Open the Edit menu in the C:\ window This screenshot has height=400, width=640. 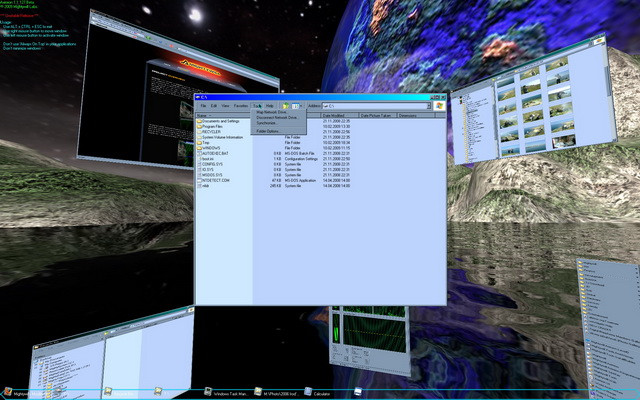tap(213, 106)
